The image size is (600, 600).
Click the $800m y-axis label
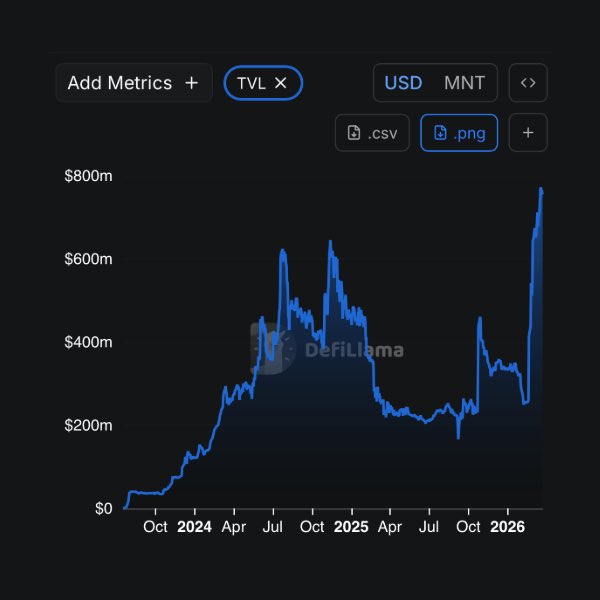(88, 176)
